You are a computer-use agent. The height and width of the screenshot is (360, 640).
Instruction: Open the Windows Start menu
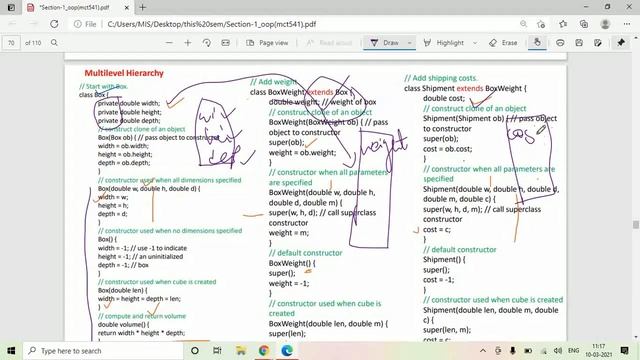(x=11, y=351)
